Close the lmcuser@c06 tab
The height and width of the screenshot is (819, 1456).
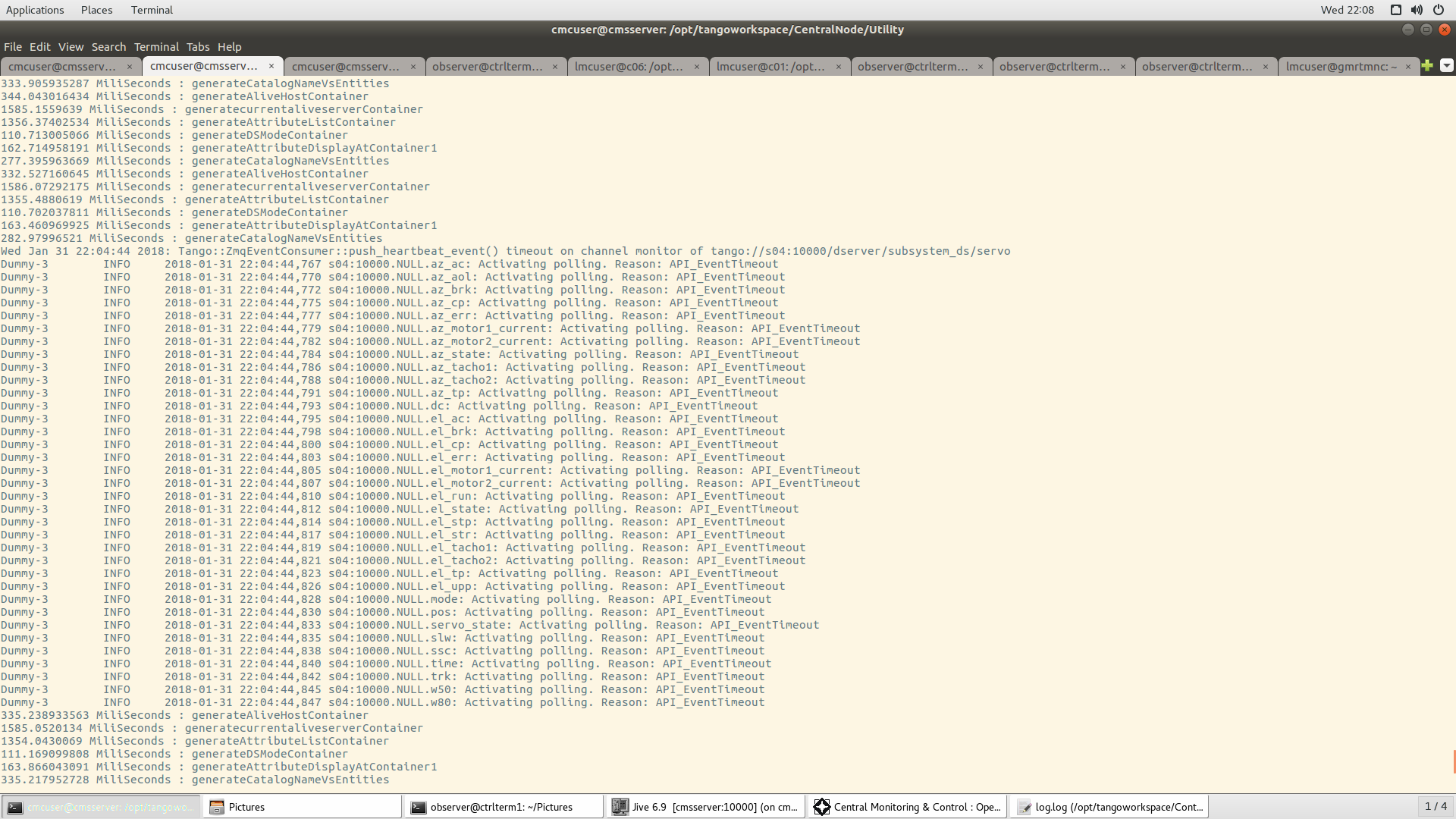(697, 67)
